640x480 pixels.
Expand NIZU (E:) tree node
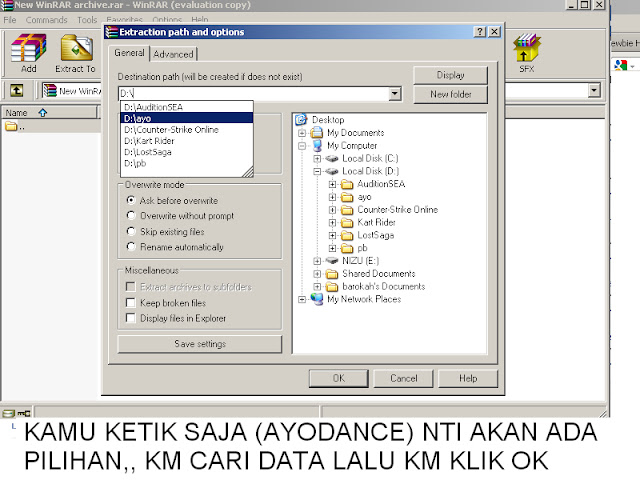click(x=317, y=261)
